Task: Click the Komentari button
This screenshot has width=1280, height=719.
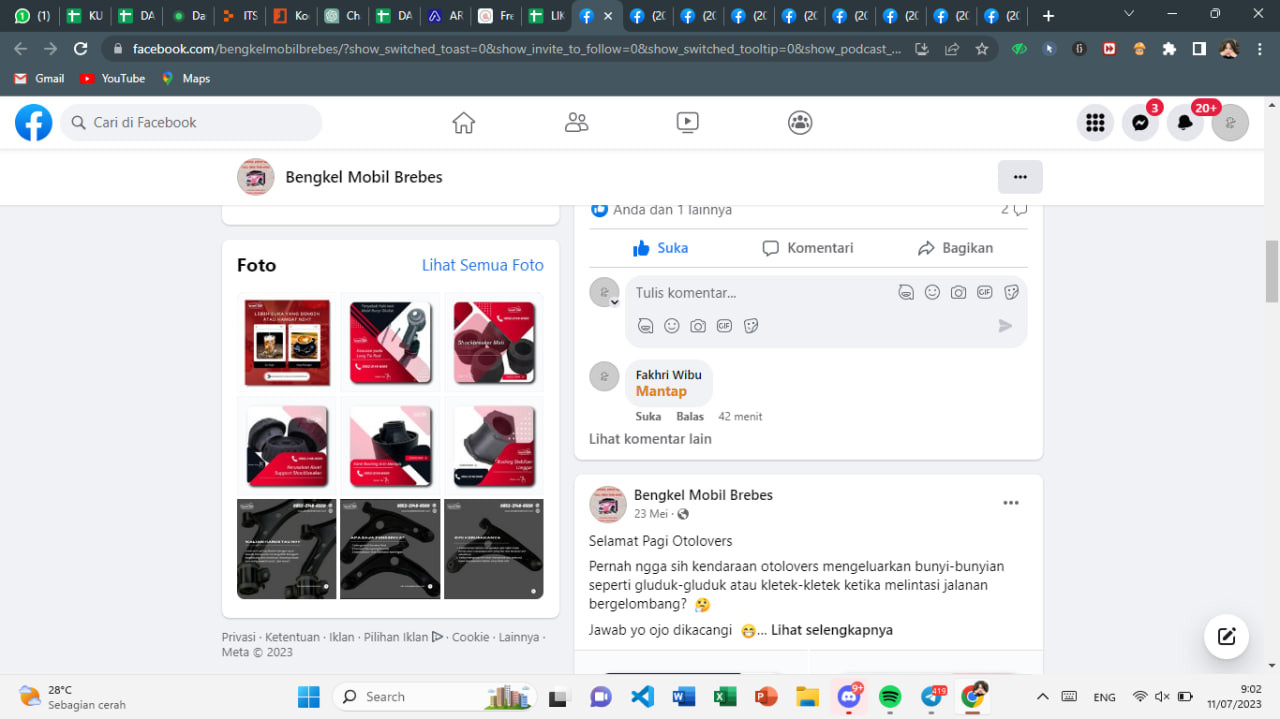Action: click(808, 248)
